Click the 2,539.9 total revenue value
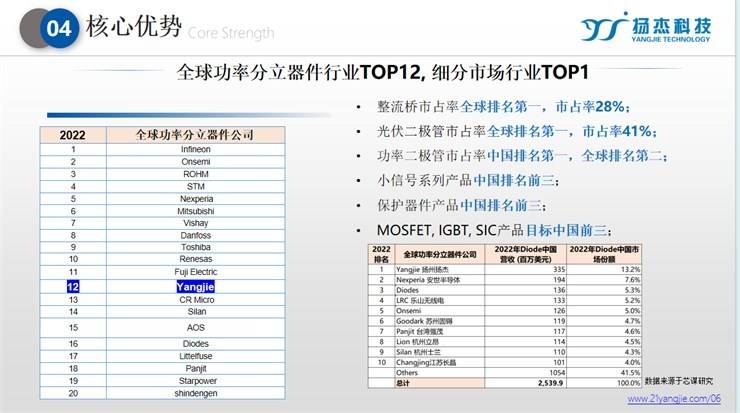 (551, 383)
